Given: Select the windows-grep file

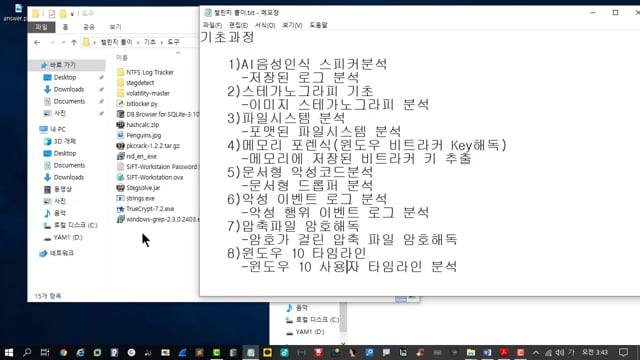Looking at the screenshot, I should coord(158,219).
